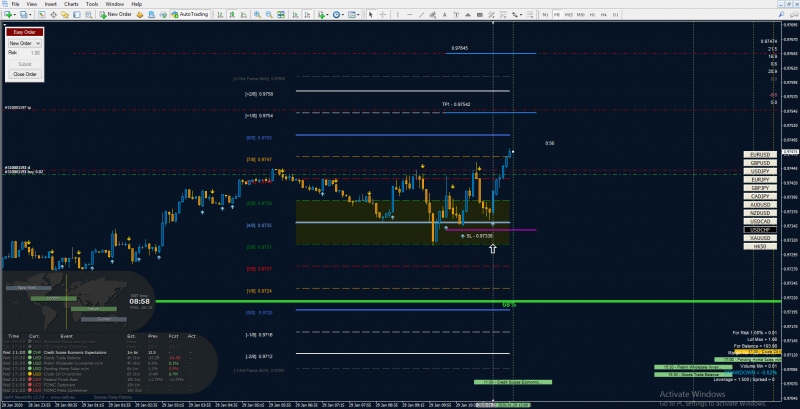Click the Submit button in Easy Order

tap(24, 64)
